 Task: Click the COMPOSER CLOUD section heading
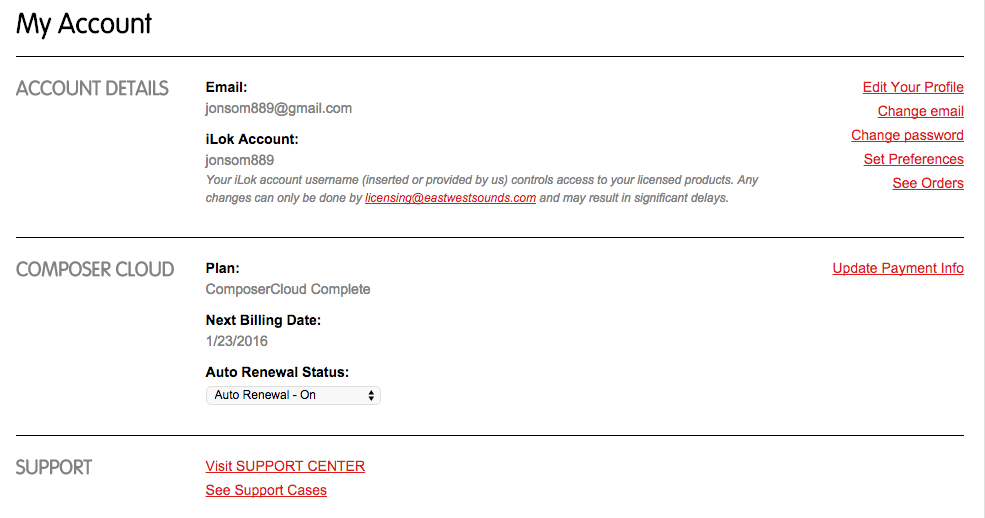point(95,269)
